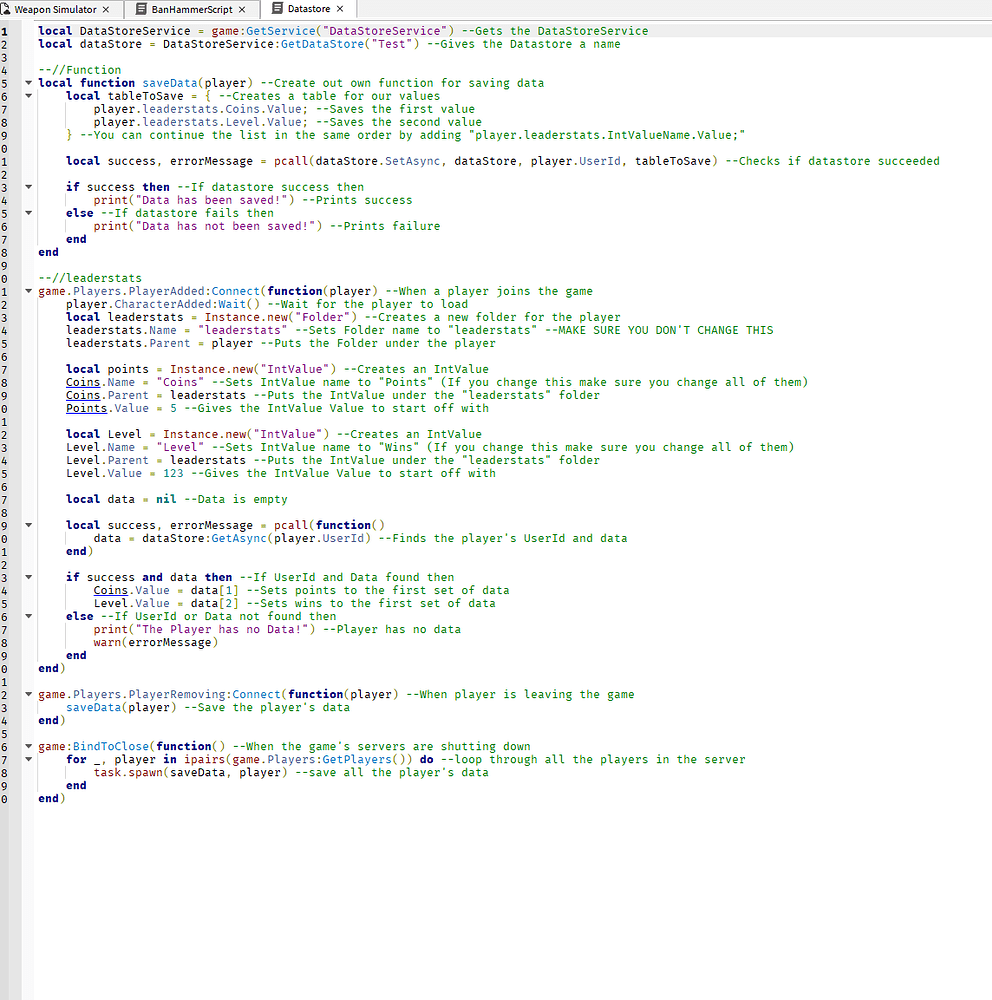Close the Datastore tab
992x1000 pixels.
[x=340, y=9]
